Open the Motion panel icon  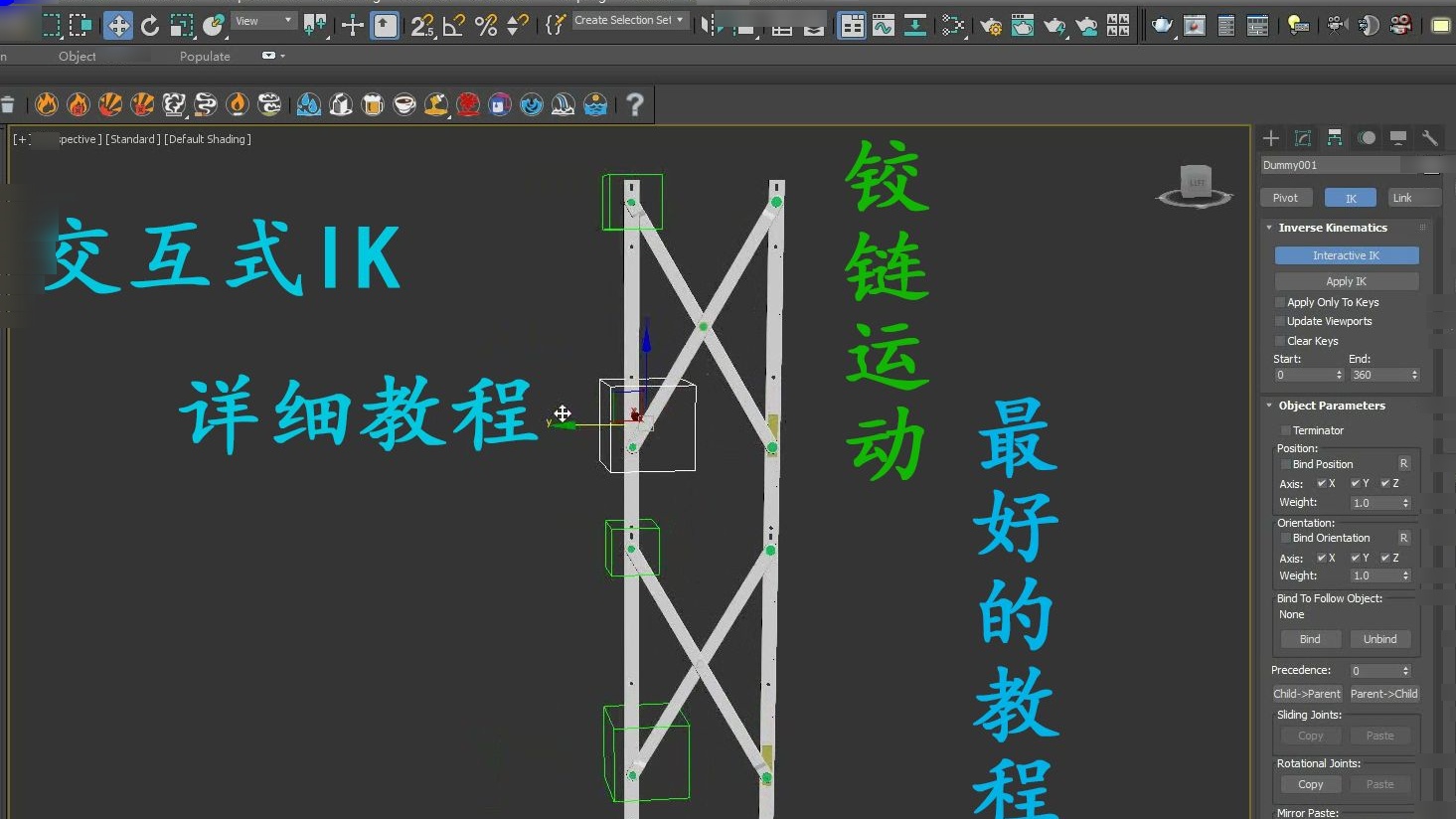(x=1367, y=138)
